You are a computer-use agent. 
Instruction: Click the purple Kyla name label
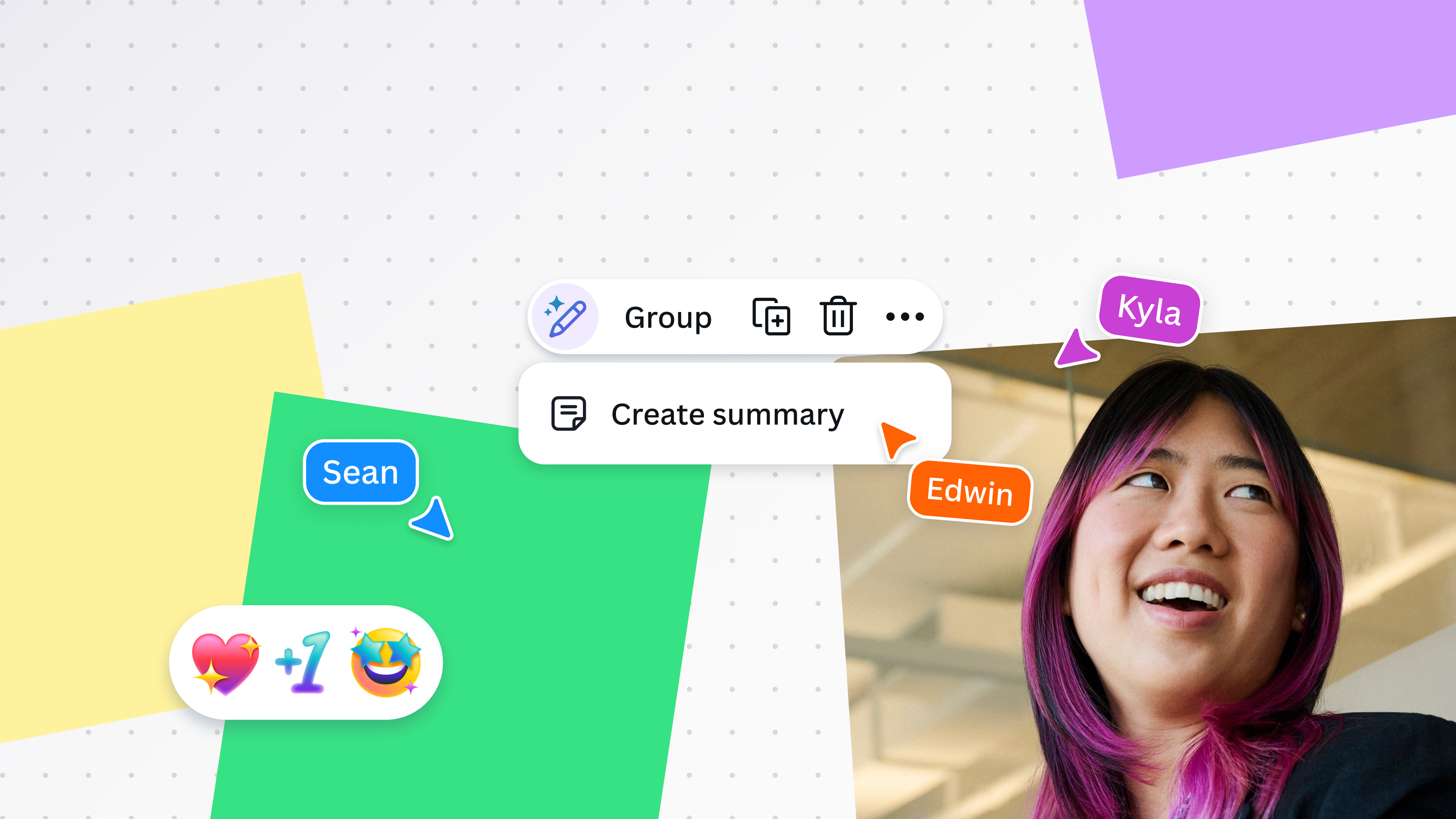[x=1149, y=310]
